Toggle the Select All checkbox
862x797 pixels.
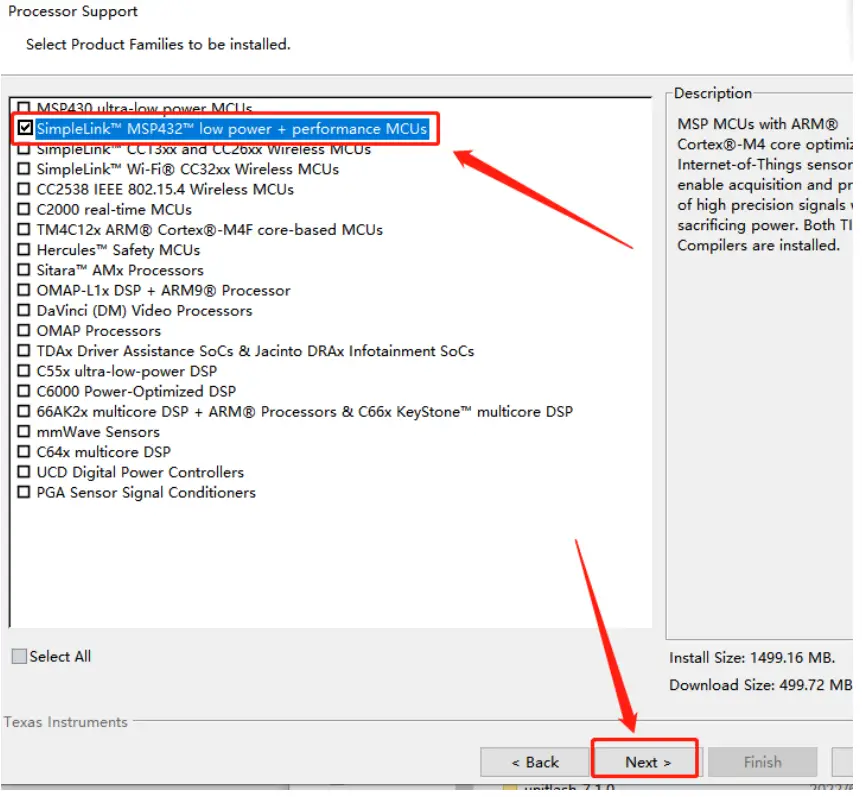tap(19, 656)
